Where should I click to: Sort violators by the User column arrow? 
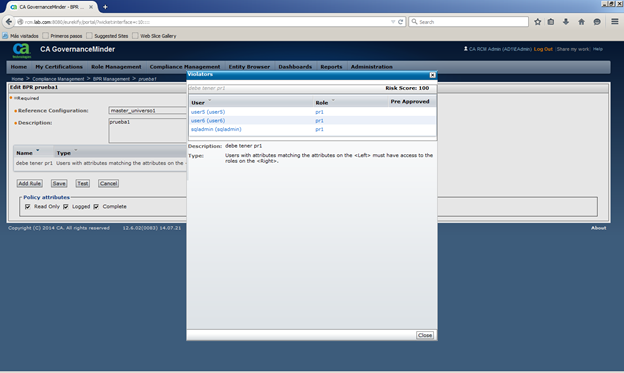(x=210, y=100)
